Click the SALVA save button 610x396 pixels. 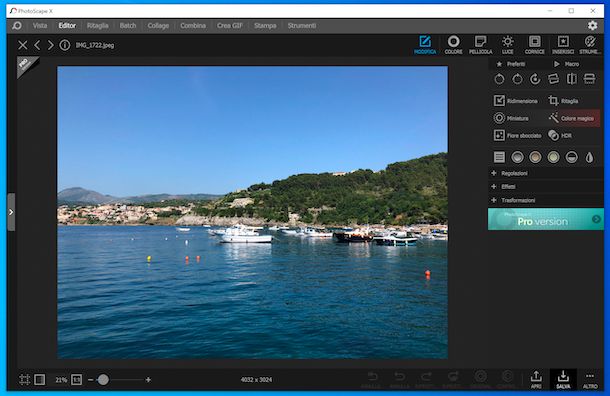pyautogui.click(x=563, y=379)
